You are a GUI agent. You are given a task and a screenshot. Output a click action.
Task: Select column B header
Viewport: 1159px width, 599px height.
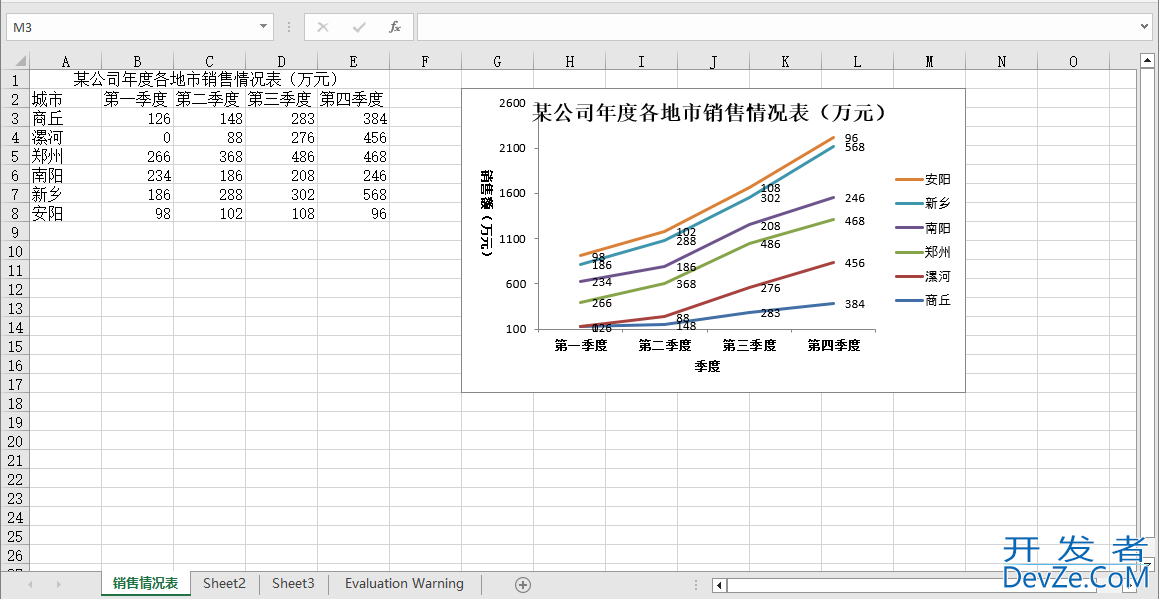tap(137, 61)
